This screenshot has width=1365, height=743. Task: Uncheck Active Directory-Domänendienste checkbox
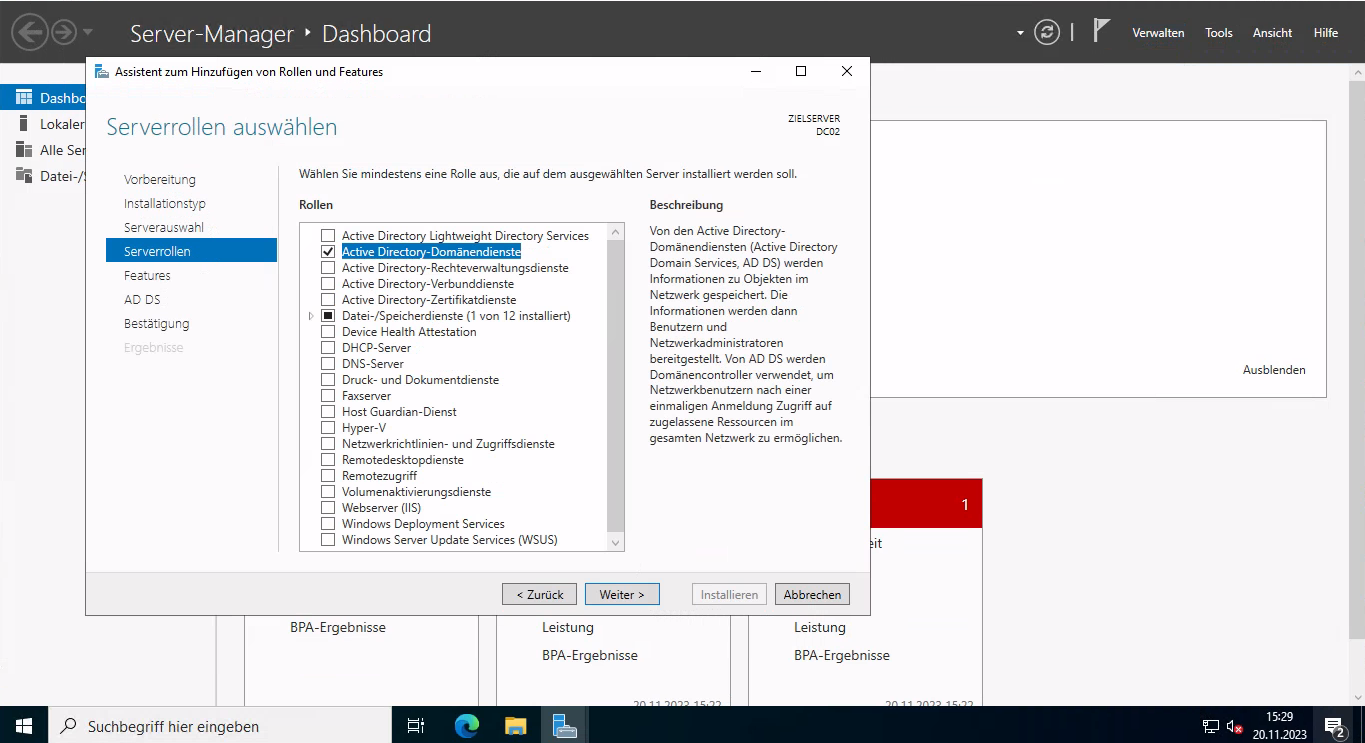pyautogui.click(x=328, y=252)
